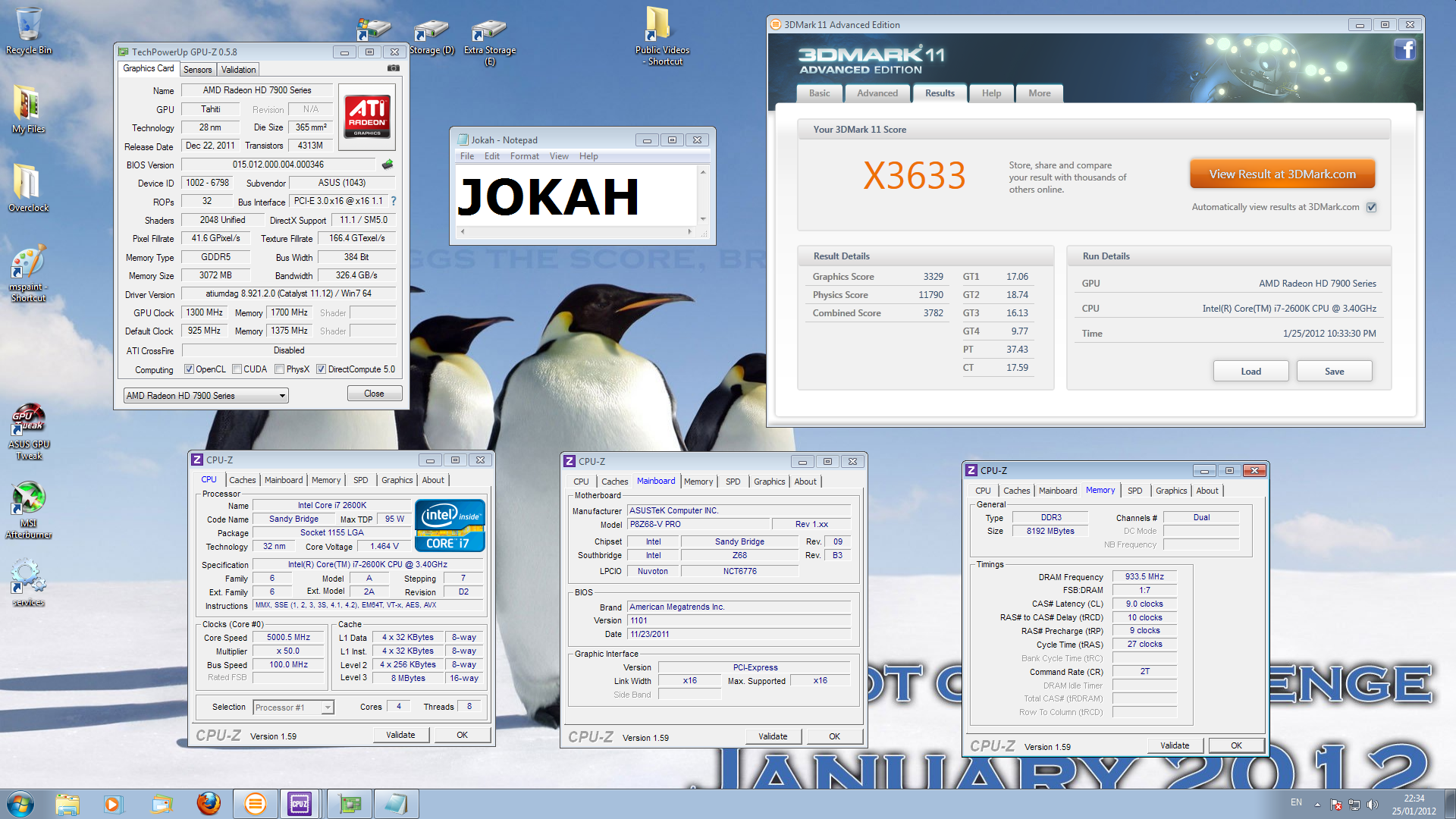Click the Notepad JOKAH text area
Image resolution: width=1456 pixels, height=819 pixels.
pyautogui.click(x=576, y=196)
